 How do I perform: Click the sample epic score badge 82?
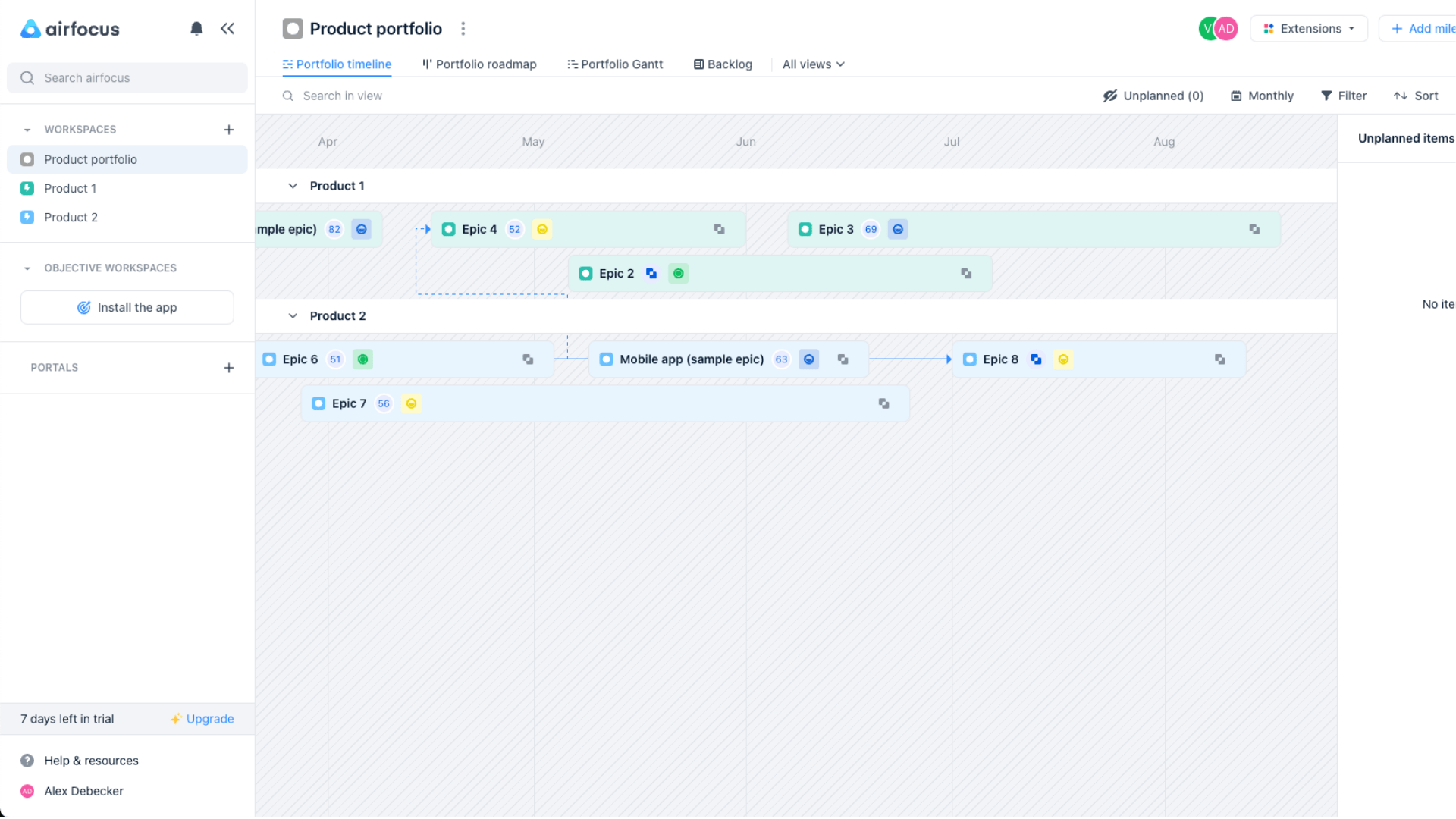pyautogui.click(x=334, y=229)
